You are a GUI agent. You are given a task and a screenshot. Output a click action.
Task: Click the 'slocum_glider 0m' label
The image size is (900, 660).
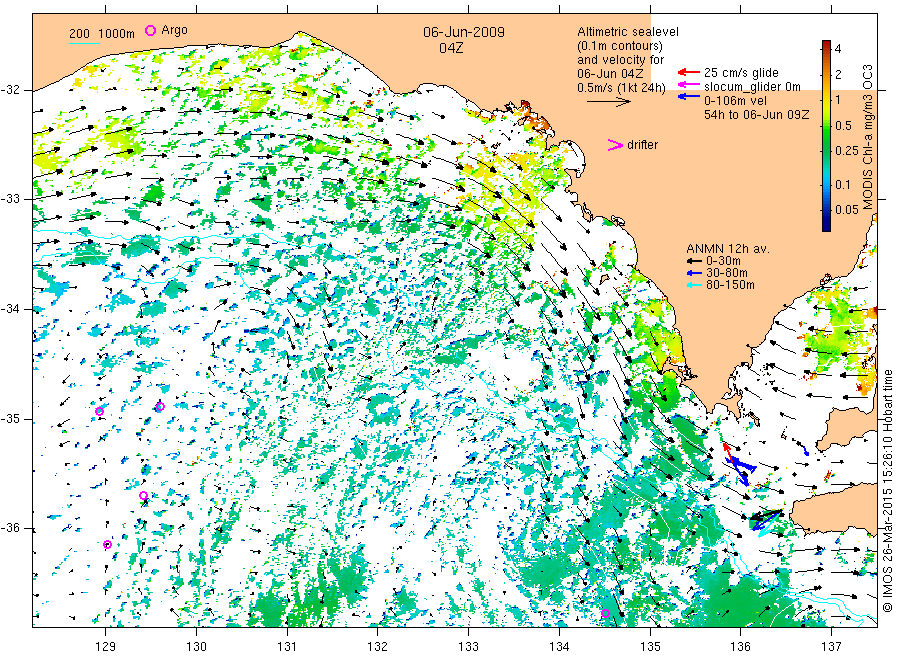point(752,87)
